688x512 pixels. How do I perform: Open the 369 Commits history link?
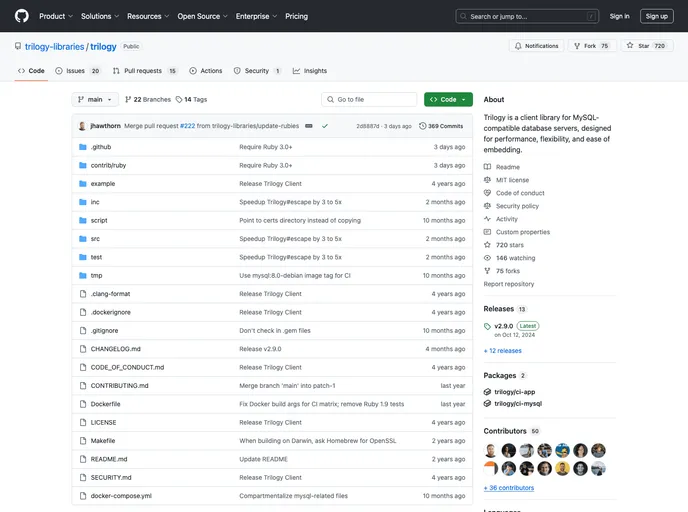pyautogui.click(x=441, y=126)
